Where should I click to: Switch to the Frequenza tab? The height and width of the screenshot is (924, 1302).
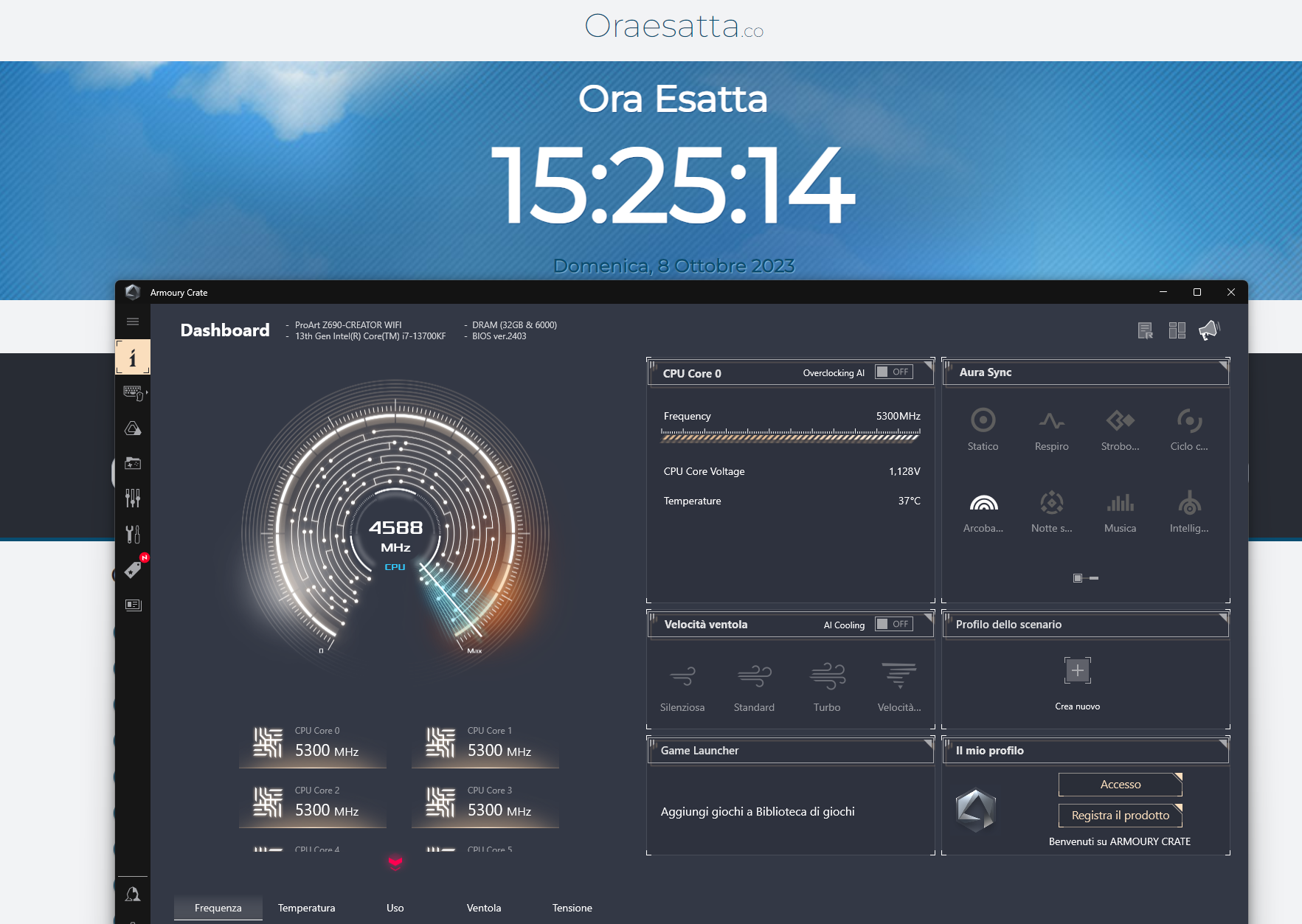click(x=218, y=908)
